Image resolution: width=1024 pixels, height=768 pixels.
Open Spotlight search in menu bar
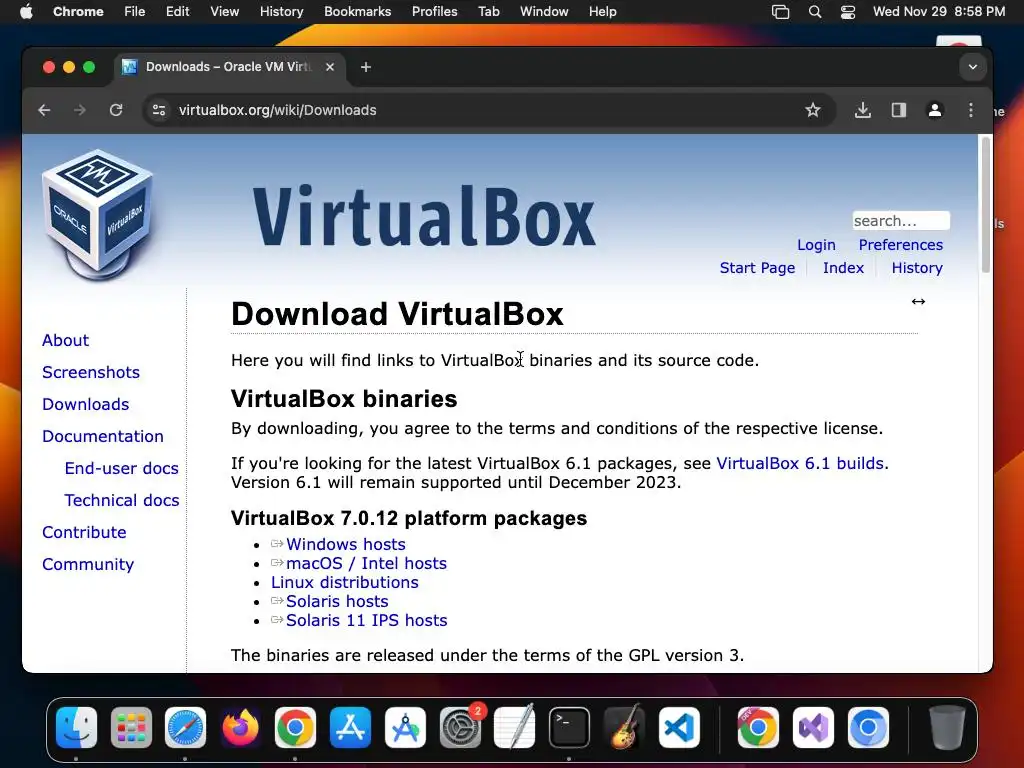click(815, 12)
